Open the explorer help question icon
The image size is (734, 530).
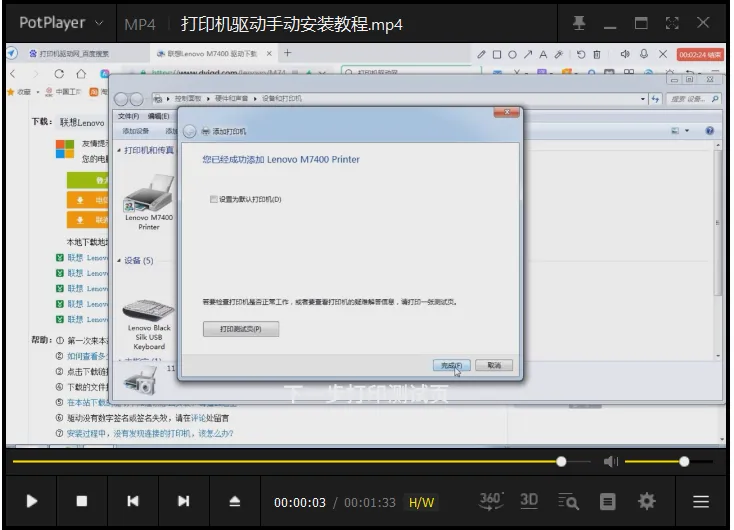(x=710, y=131)
